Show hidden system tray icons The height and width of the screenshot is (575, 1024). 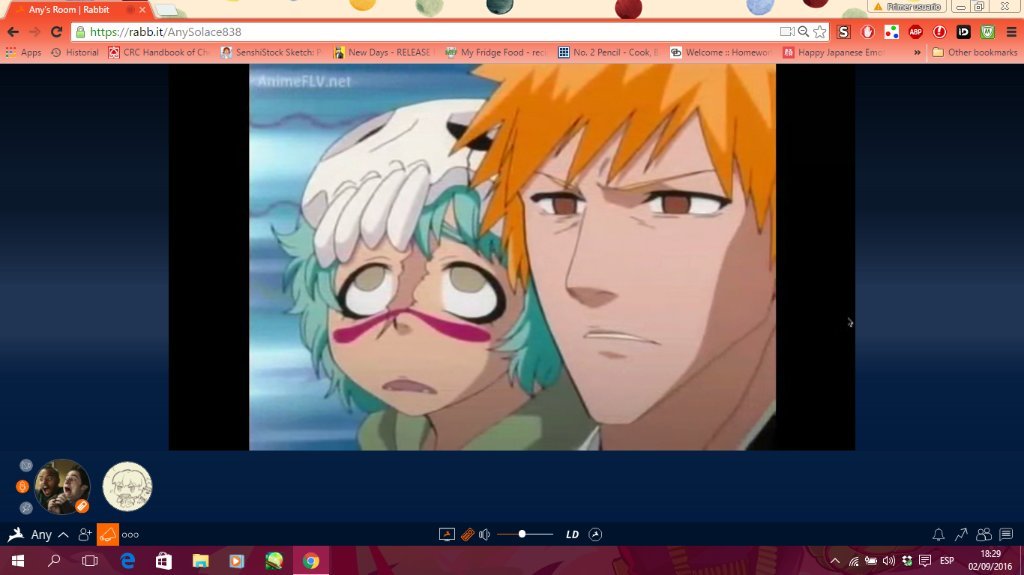coord(835,561)
